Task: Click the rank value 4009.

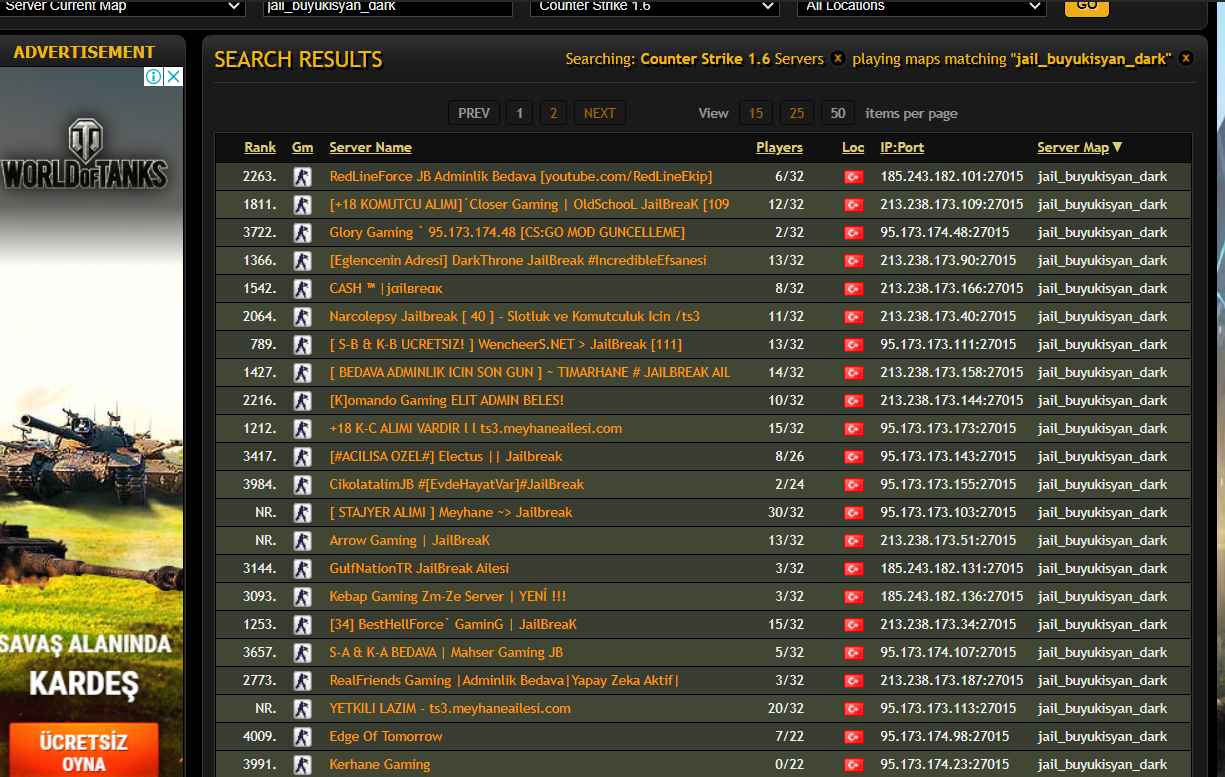Action: [260, 736]
